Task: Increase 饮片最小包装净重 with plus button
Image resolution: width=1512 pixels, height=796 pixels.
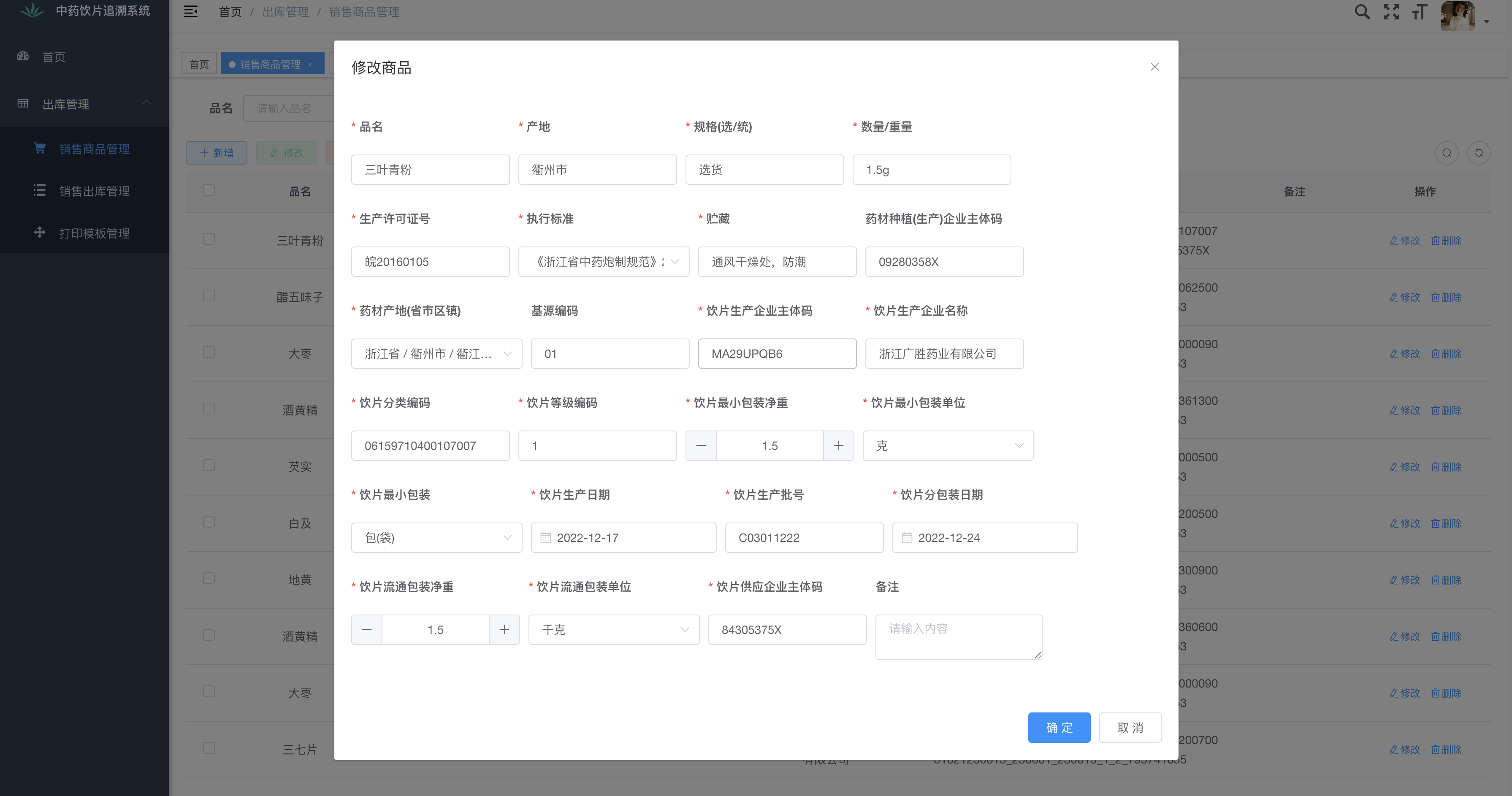Action: tap(839, 446)
